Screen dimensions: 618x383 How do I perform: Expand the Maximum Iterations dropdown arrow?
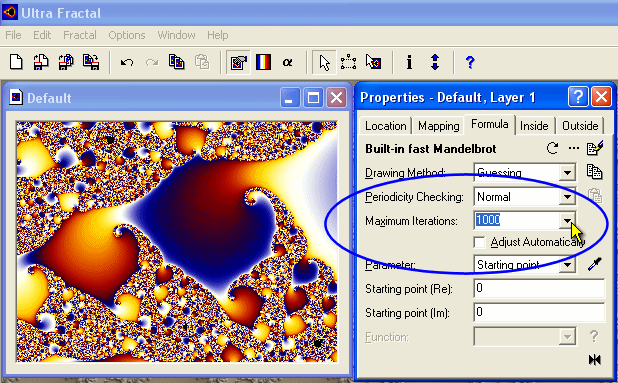567,221
